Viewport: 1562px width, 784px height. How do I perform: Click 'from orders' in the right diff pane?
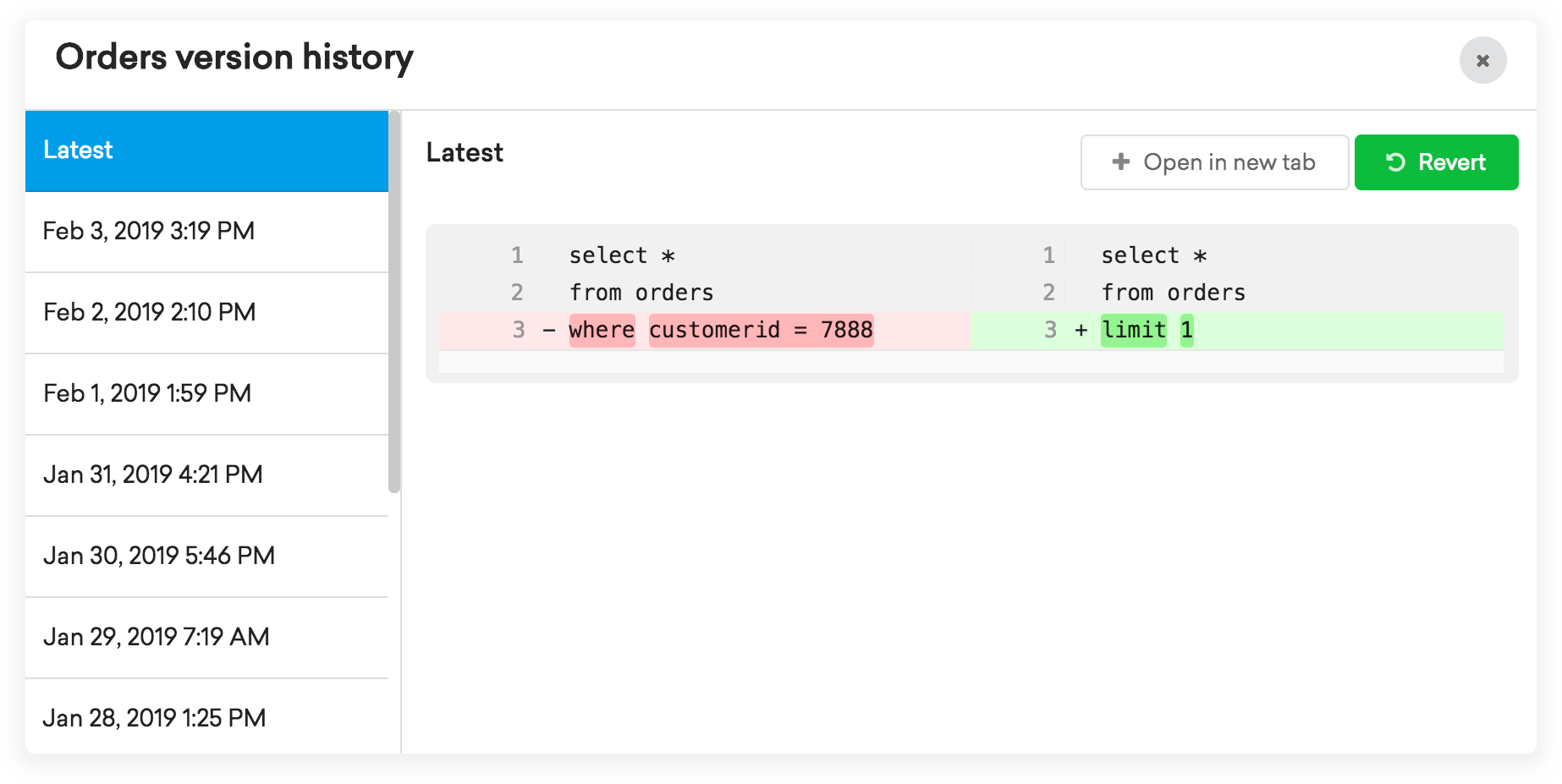1173,293
